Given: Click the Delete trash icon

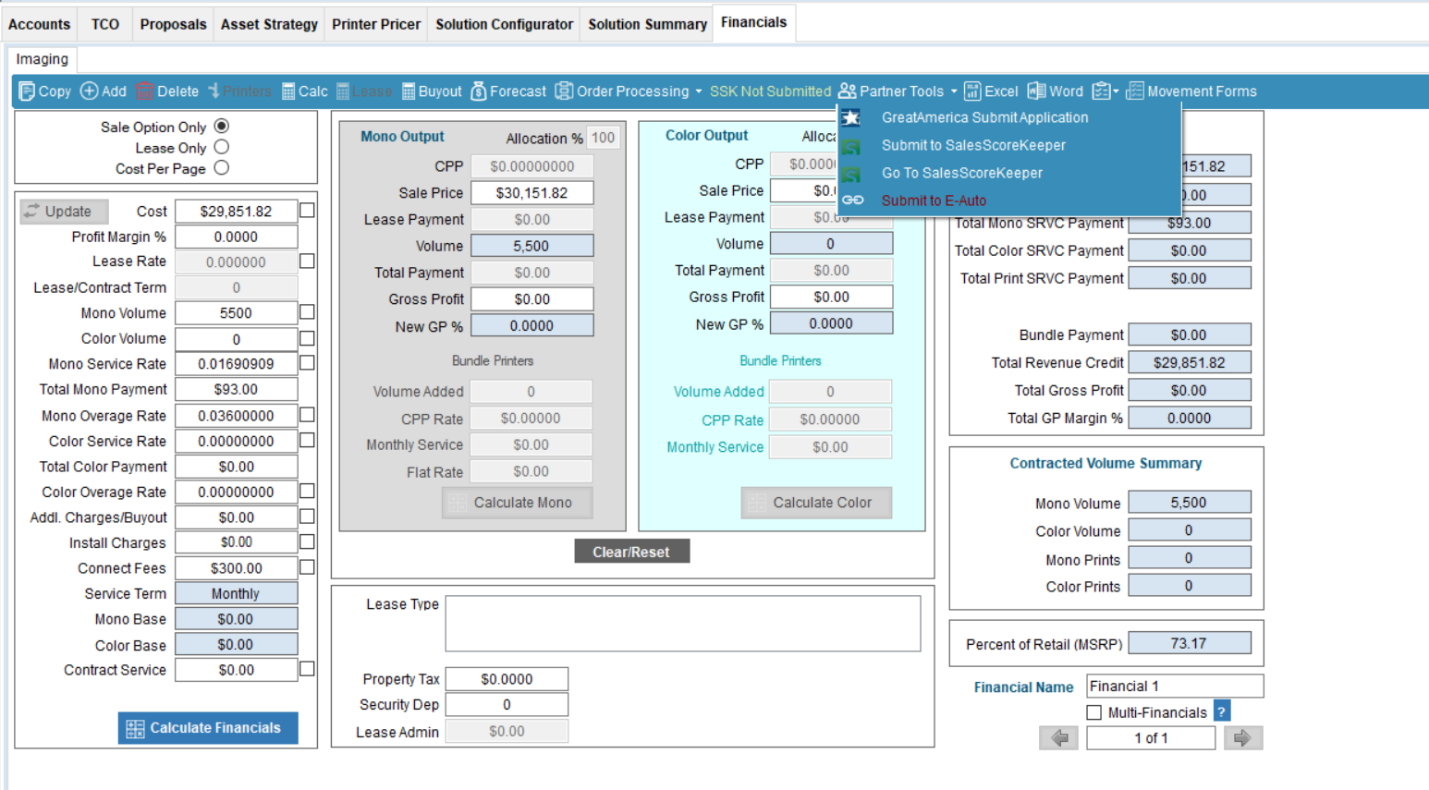Looking at the screenshot, I should 145,91.
